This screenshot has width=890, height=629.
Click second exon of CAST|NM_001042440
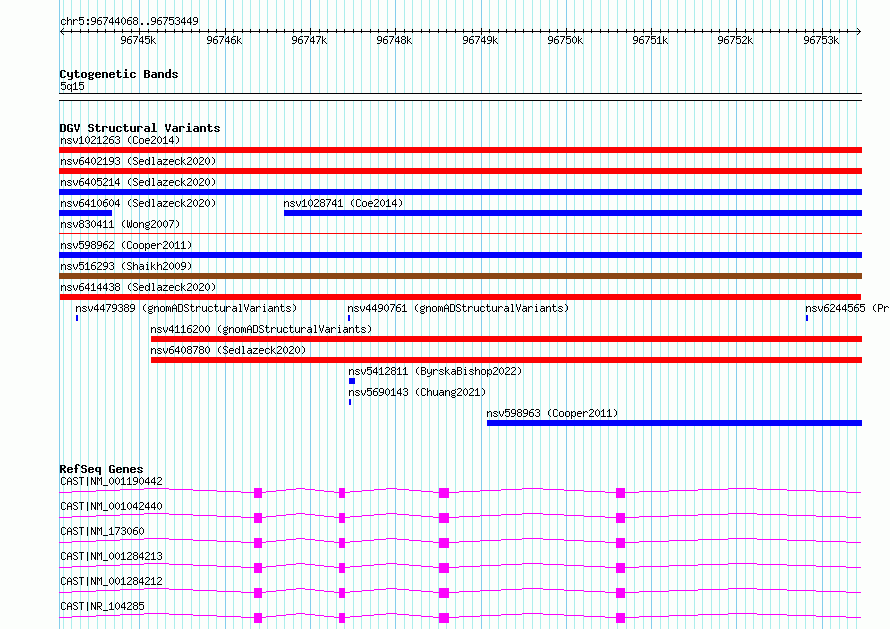(342, 518)
